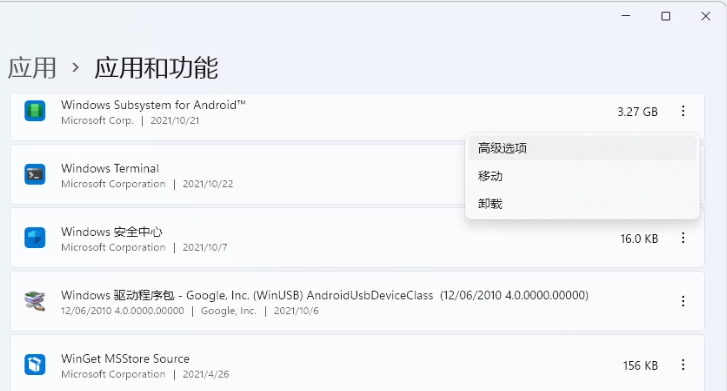Select the WinGet MSStore Source name text
This screenshot has height=391, width=727.
pos(125,359)
